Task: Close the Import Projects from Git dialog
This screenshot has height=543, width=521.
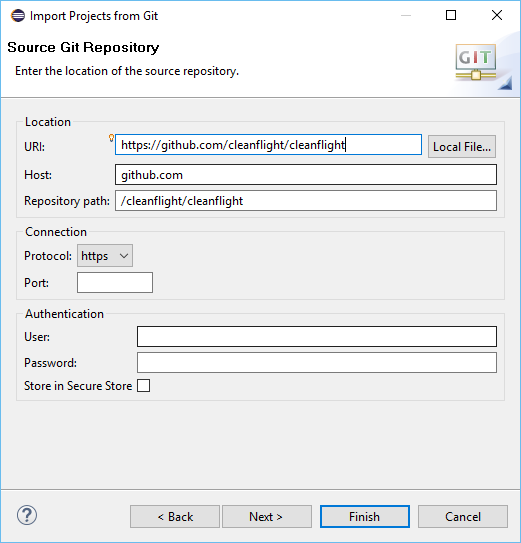Action: tap(497, 15)
